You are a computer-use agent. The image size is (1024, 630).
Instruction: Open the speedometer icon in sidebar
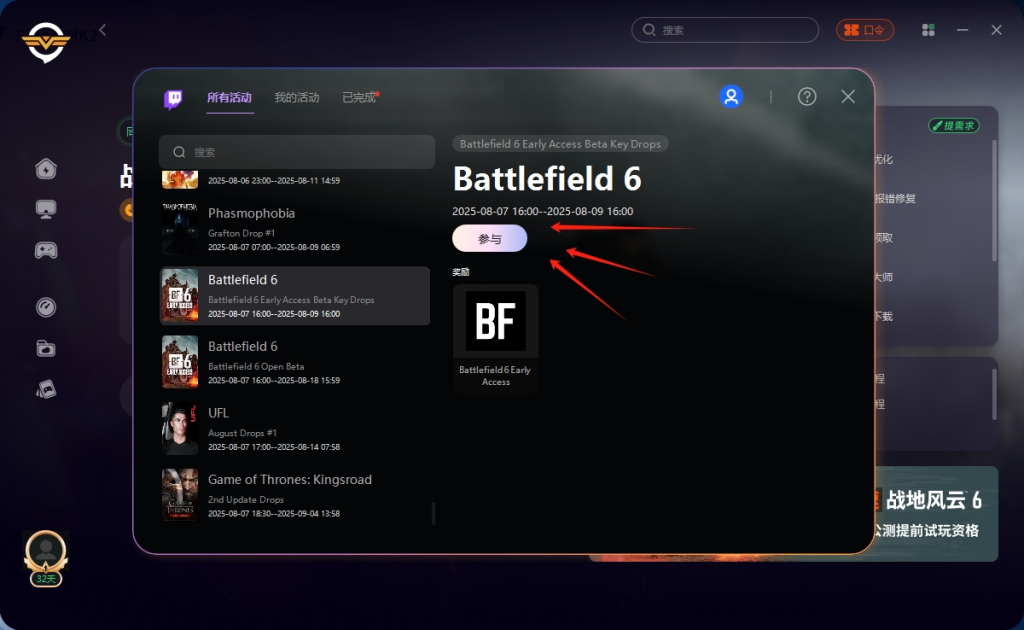click(x=46, y=307)
